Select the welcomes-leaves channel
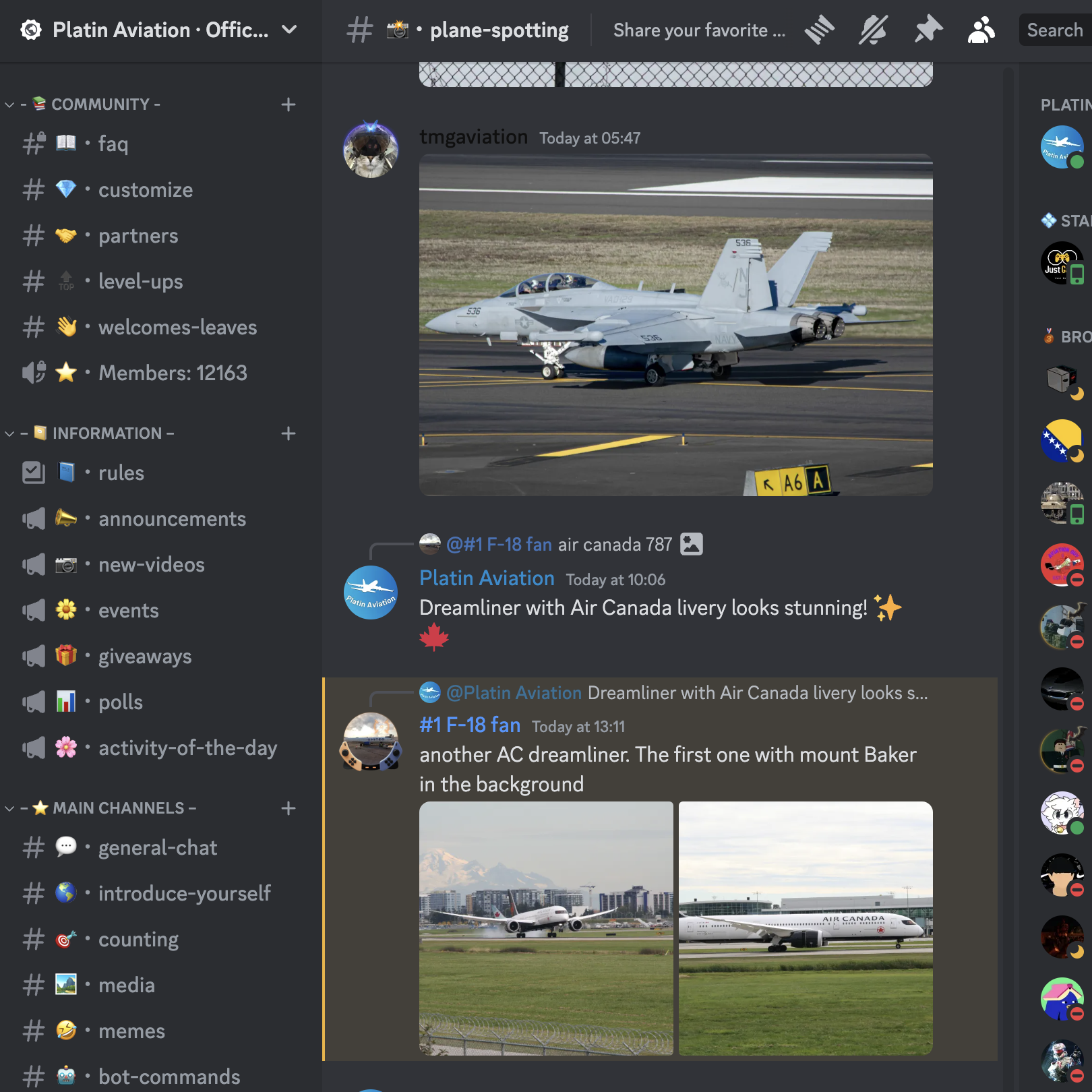 pyautogui.click(x=161, y=328)
